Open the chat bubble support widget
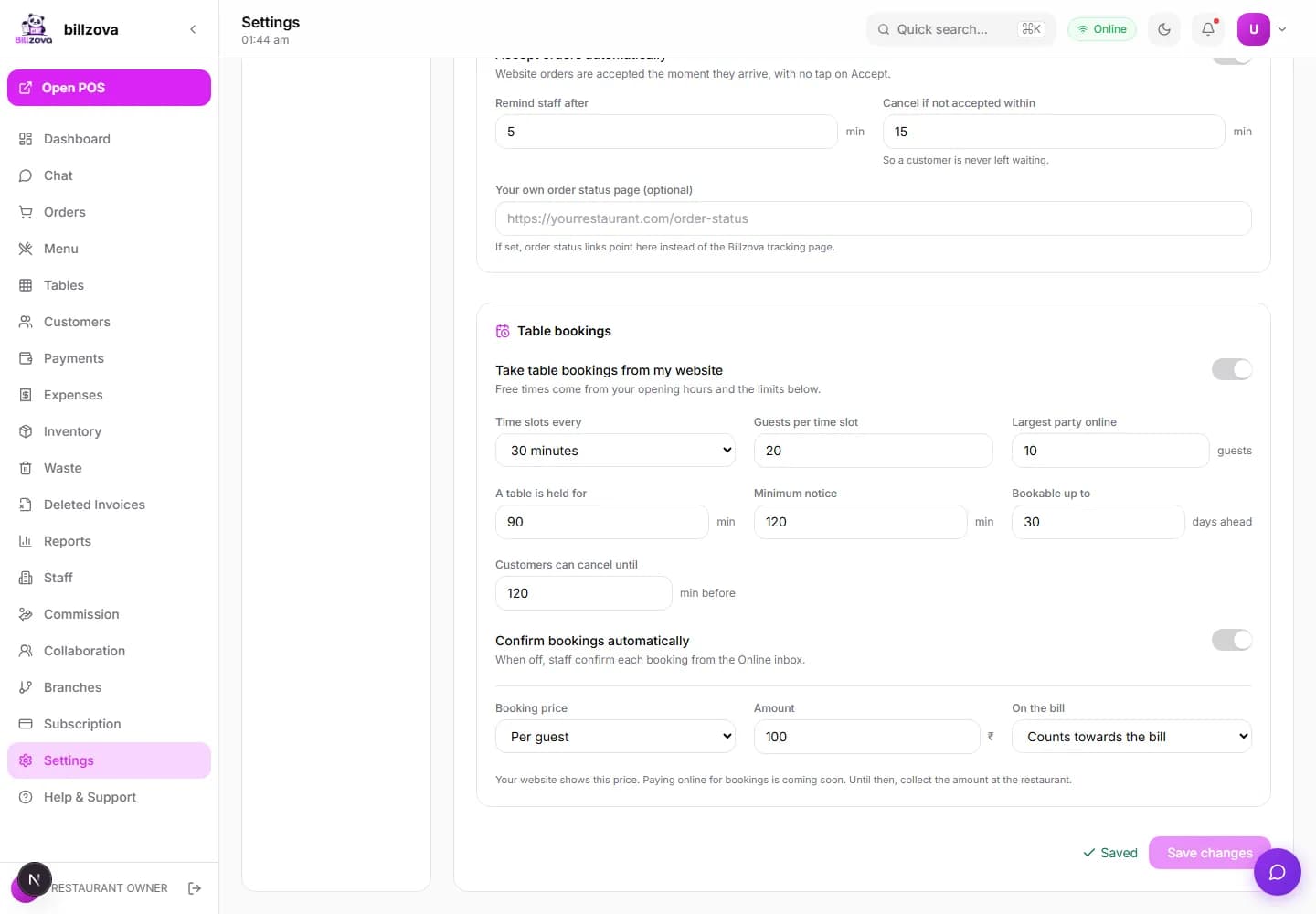This screenshot has height=914, width=1316. (x=1278, y=872)
